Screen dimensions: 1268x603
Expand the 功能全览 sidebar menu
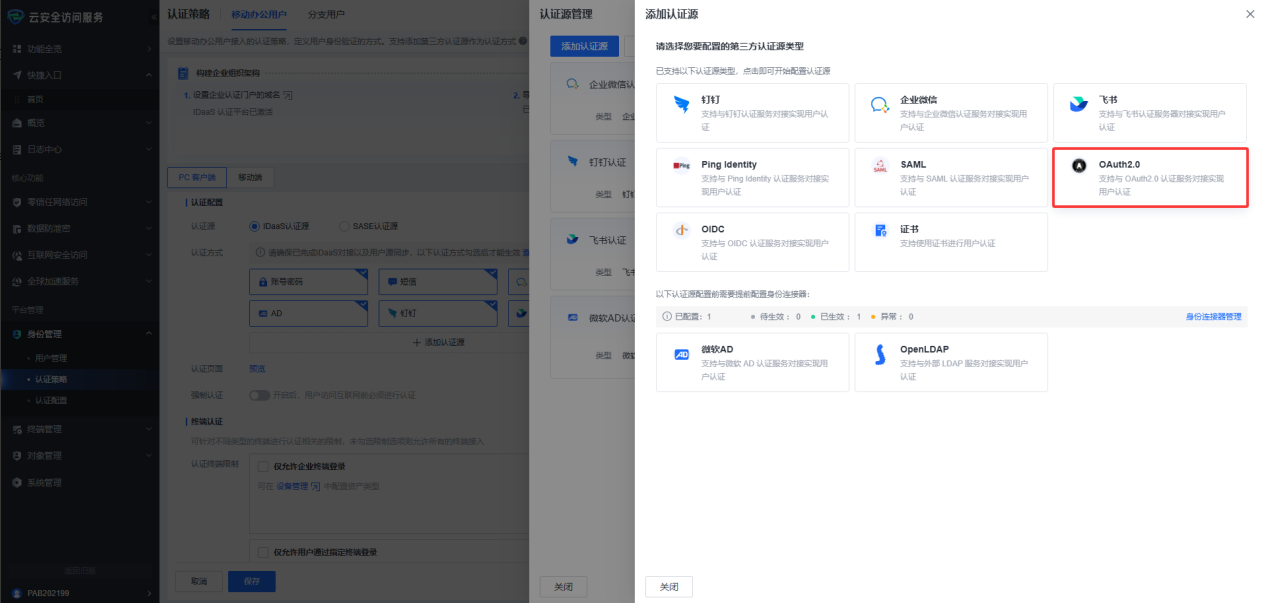[x=149, y=49]
